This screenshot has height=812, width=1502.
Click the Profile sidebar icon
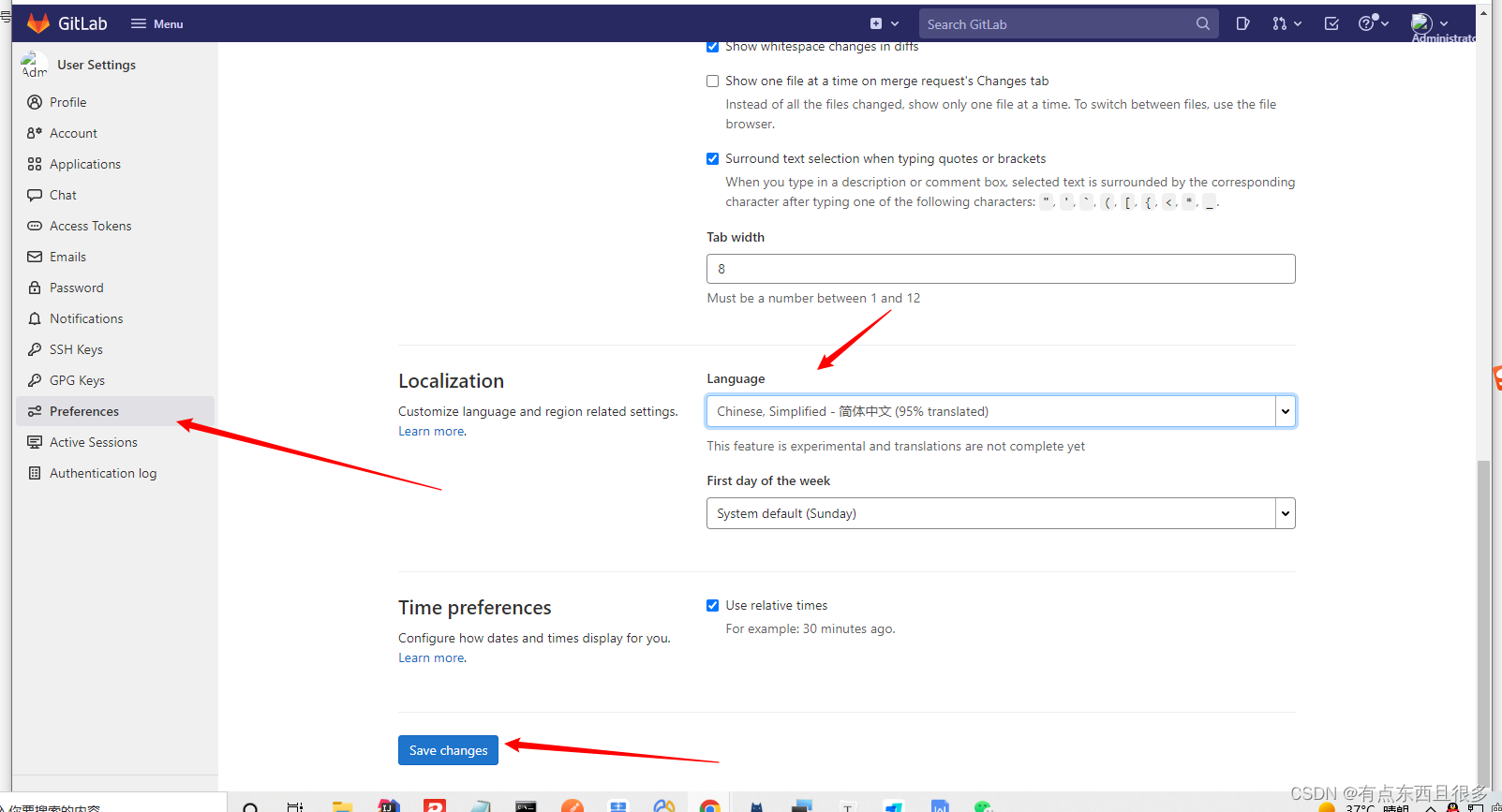[35, 102]
